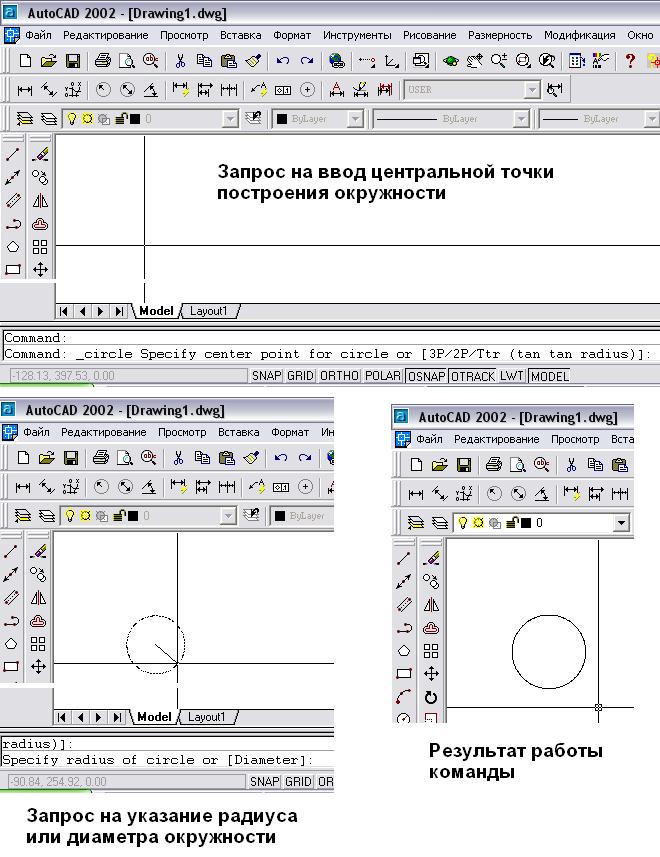Select the Line tool in the top window
This screenshot has height=857, width=660.
[13, 155]
